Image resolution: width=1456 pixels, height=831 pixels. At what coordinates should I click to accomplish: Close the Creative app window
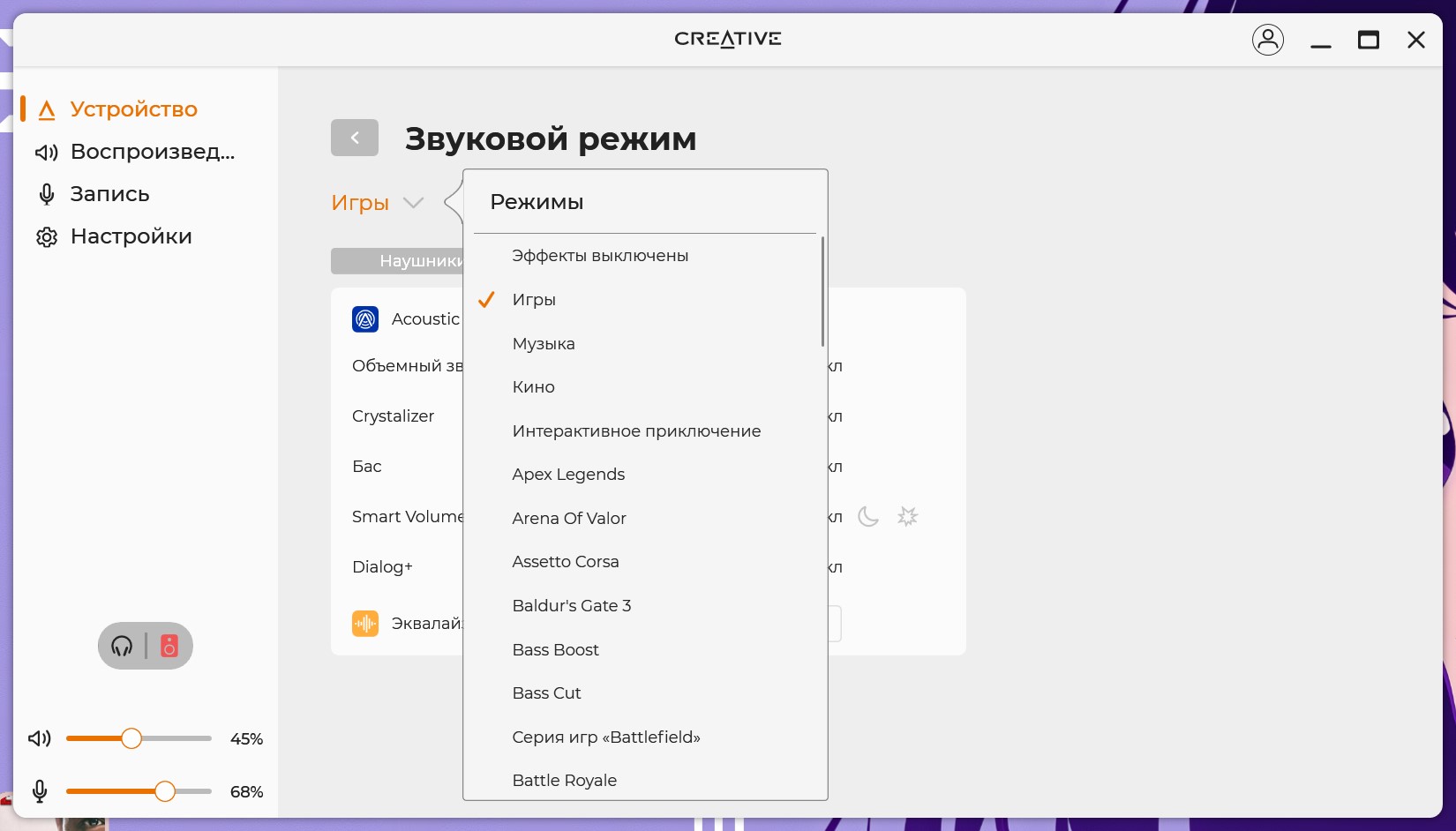click(1416, 40)
